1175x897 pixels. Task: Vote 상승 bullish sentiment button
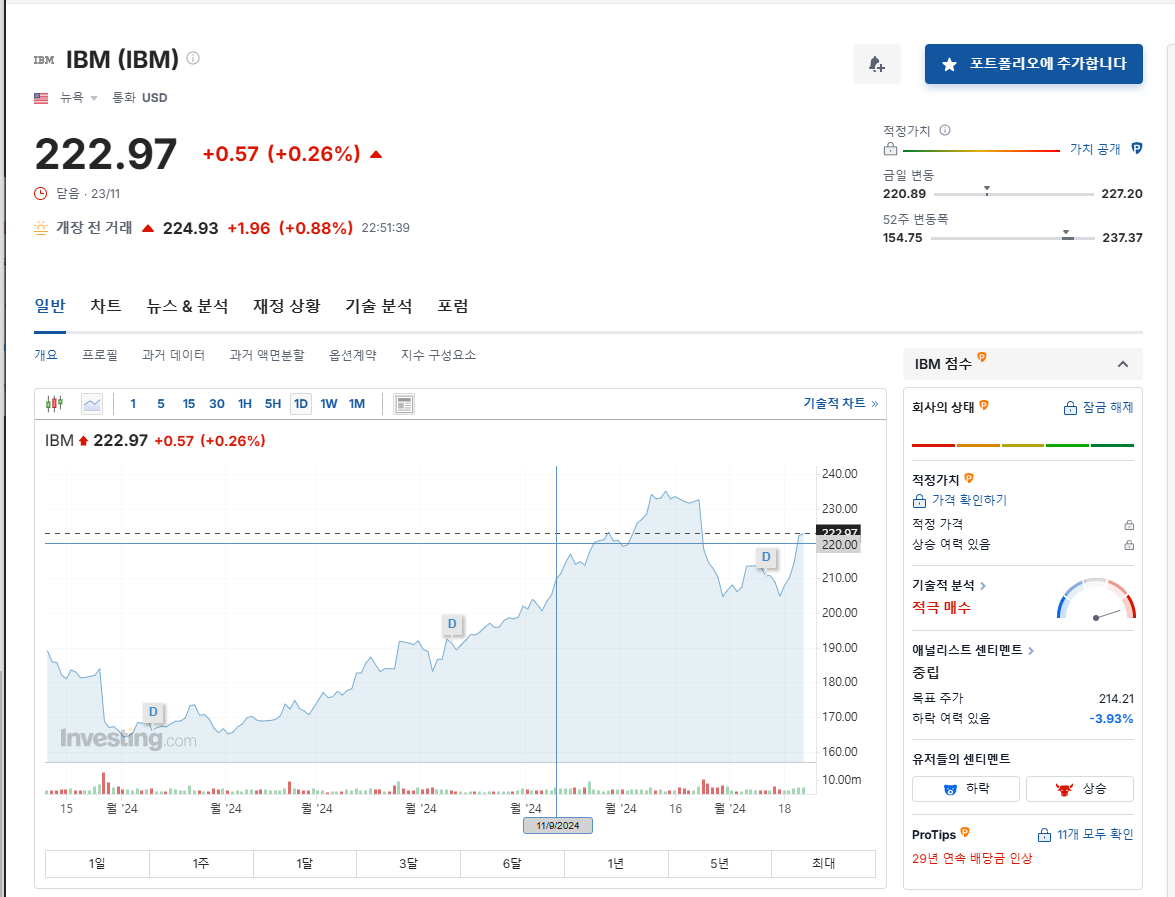[x=1080, y=788]
